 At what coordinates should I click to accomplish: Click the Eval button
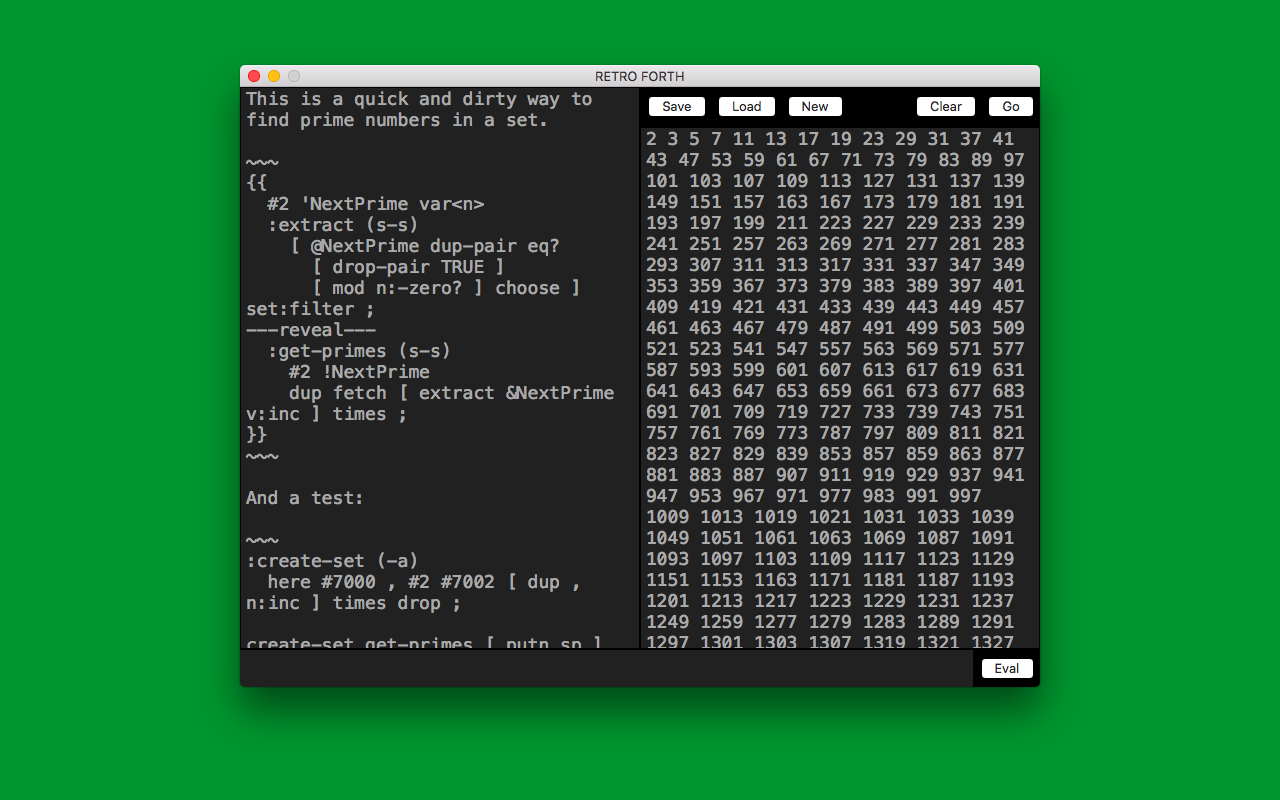(1007, 668)
